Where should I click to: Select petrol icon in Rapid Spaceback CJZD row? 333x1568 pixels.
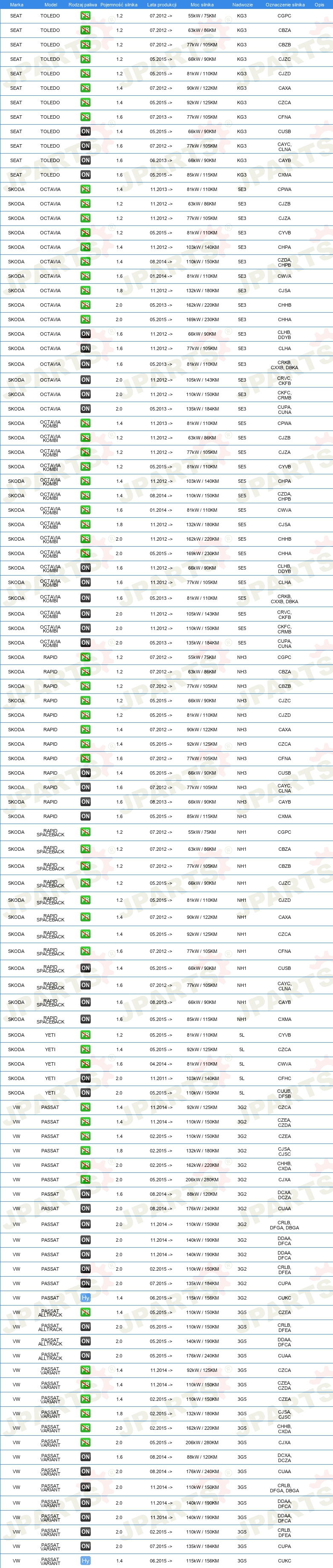pos(85,900)
